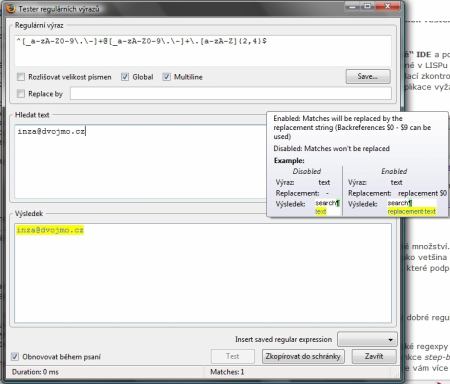
Task: Click the Save... button
Action: click(368, 76)
